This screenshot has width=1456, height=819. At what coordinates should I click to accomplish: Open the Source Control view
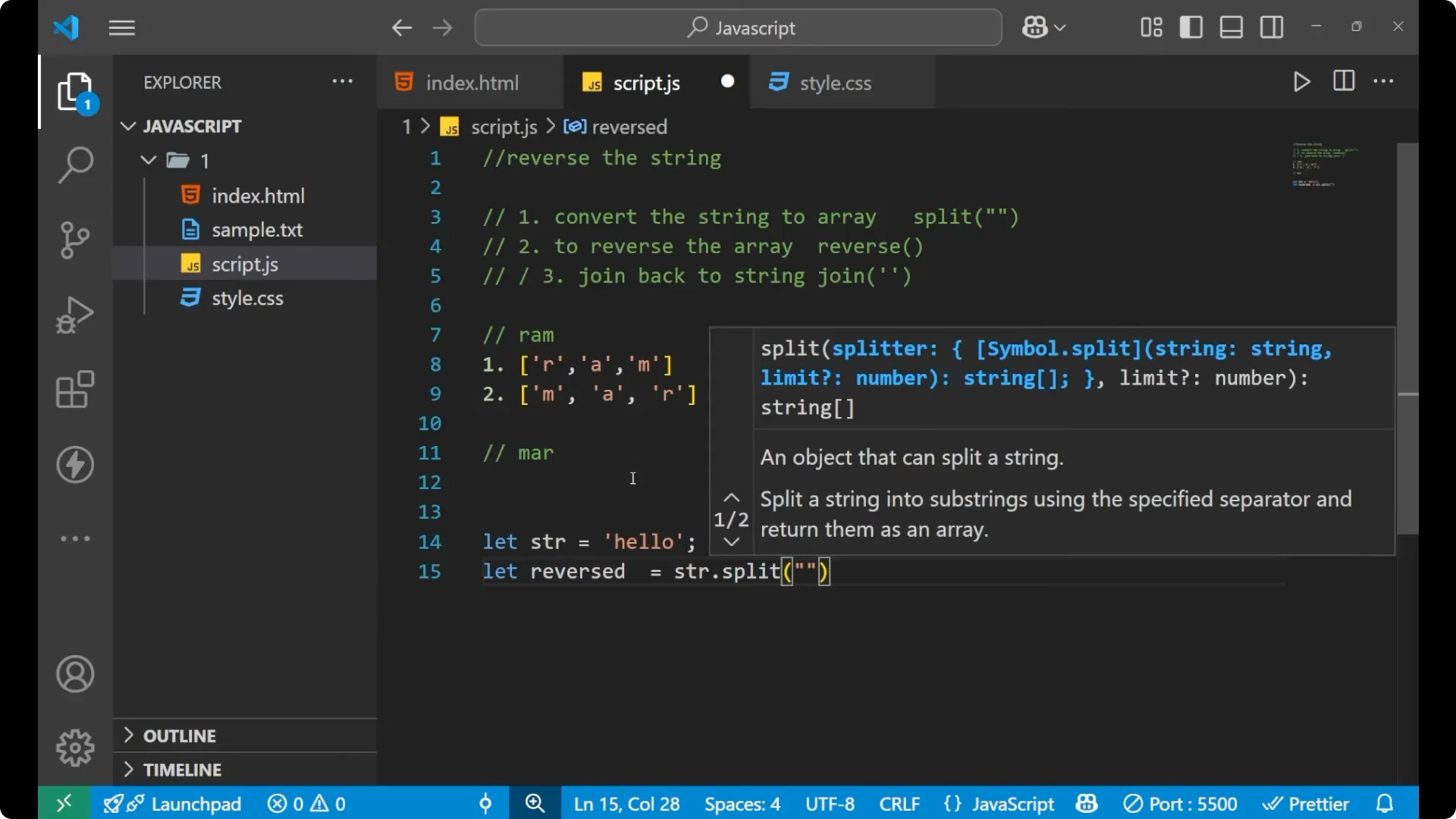click(74, 240)
